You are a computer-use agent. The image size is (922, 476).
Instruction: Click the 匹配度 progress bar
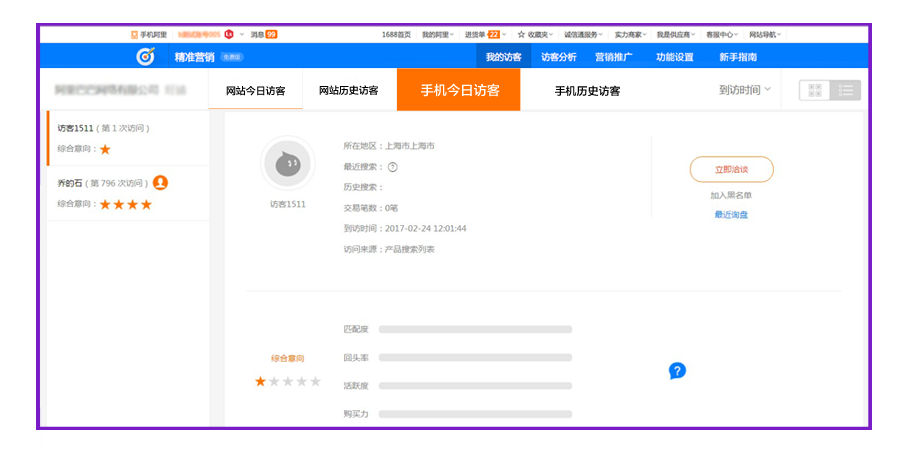(475, 329)
